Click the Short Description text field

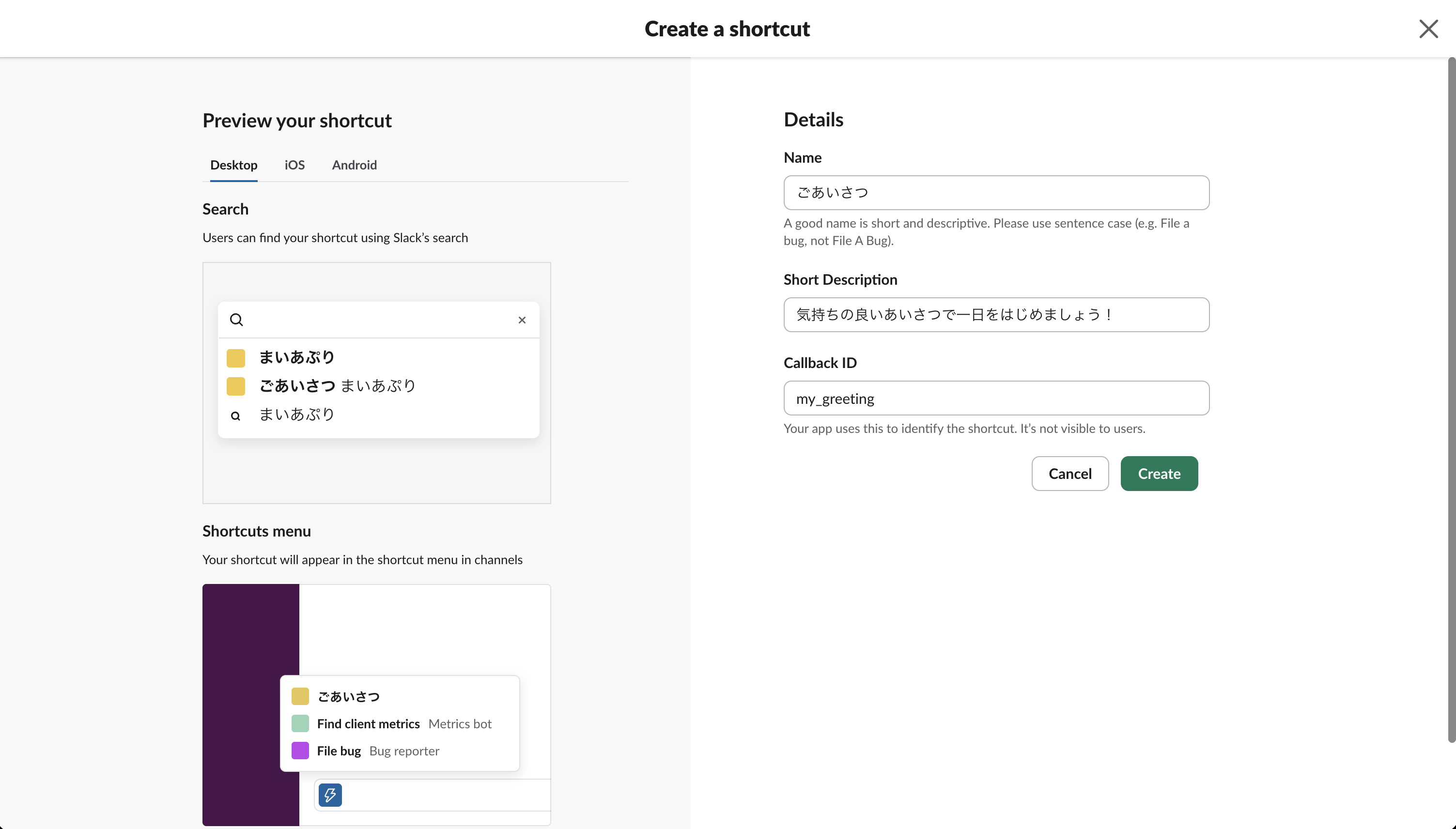(x=995, y=314)
